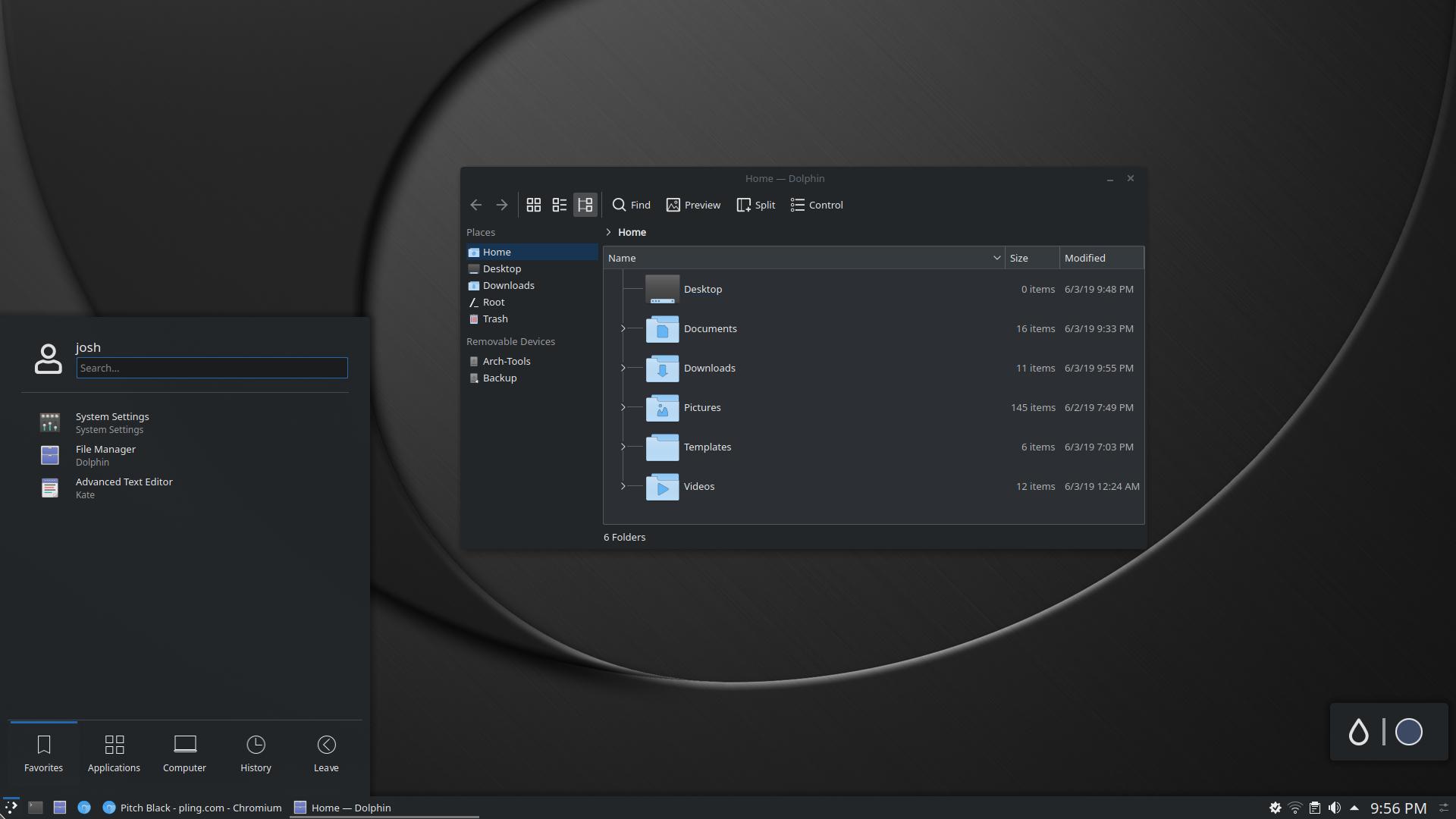Click the application launcher taskbar button
Screen dimensions: 1456x819
[11, 808]
